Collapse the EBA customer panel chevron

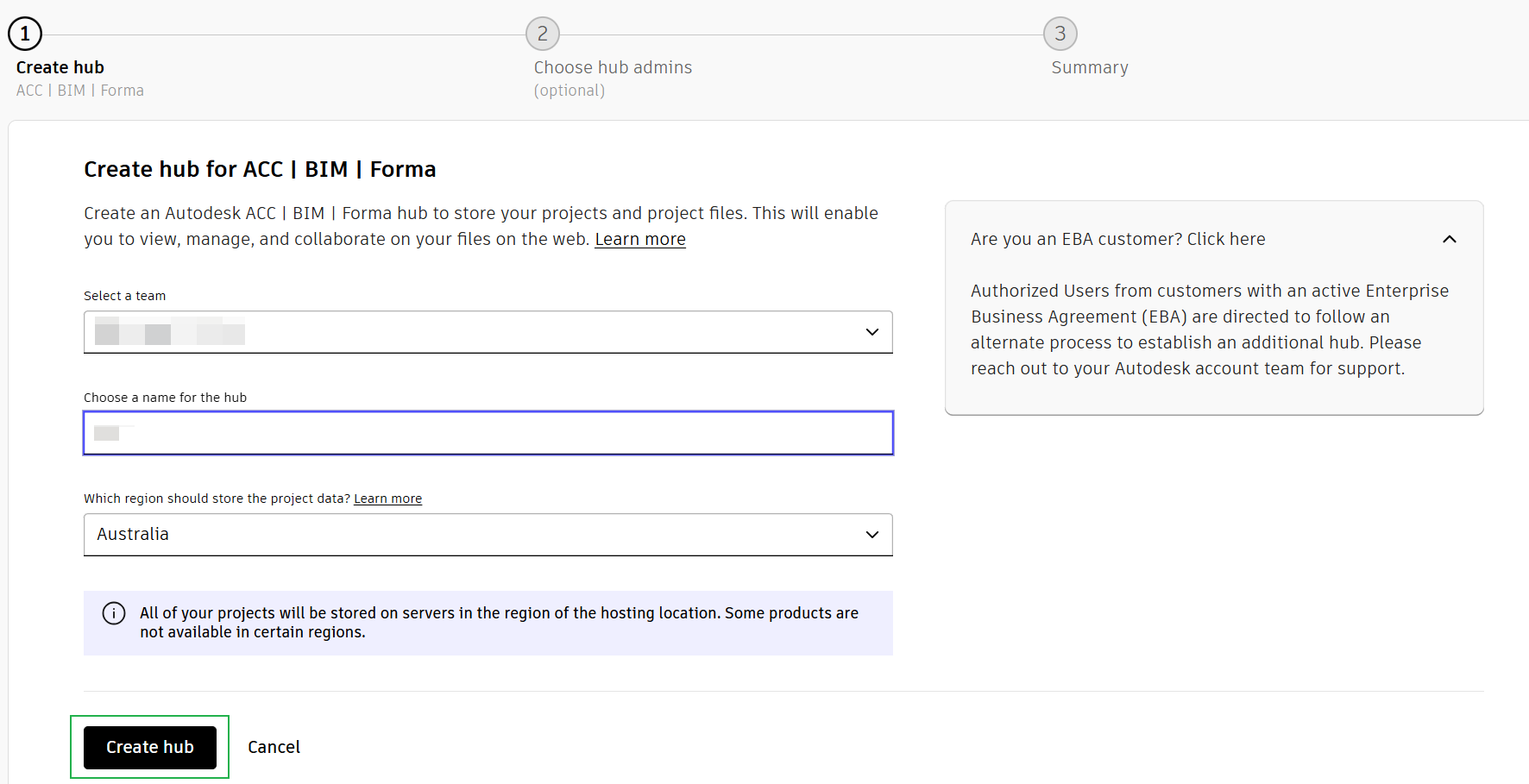point(1450,239)
